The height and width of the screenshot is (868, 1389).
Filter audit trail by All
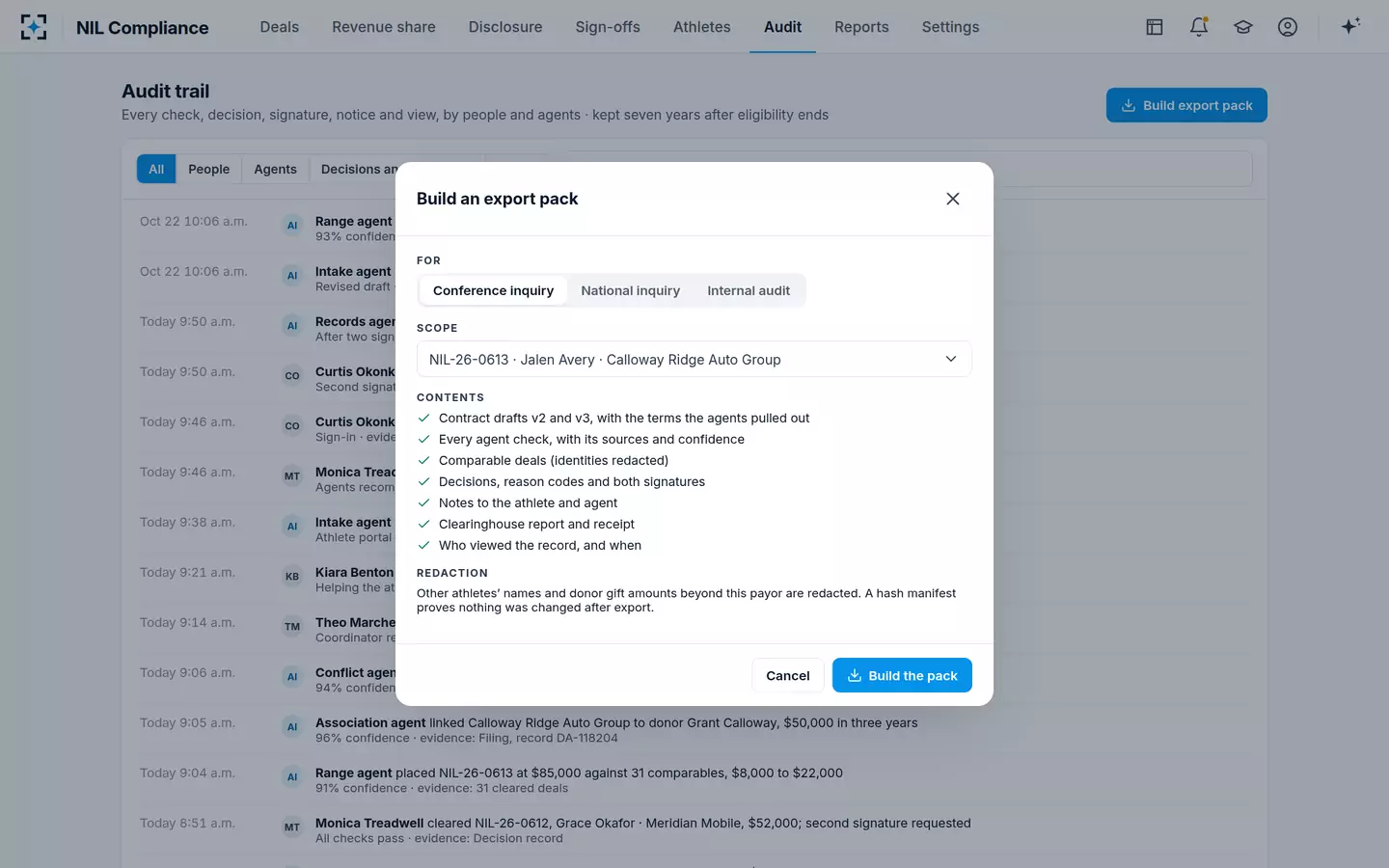[156, 169]
